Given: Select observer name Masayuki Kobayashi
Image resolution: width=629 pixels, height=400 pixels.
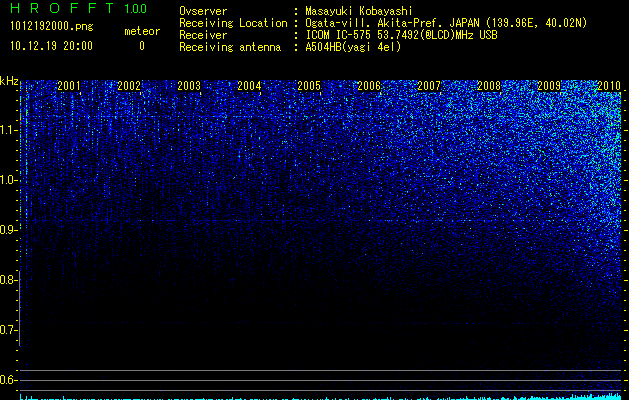Looking at the screenshot, I should (x=359, y=11).
